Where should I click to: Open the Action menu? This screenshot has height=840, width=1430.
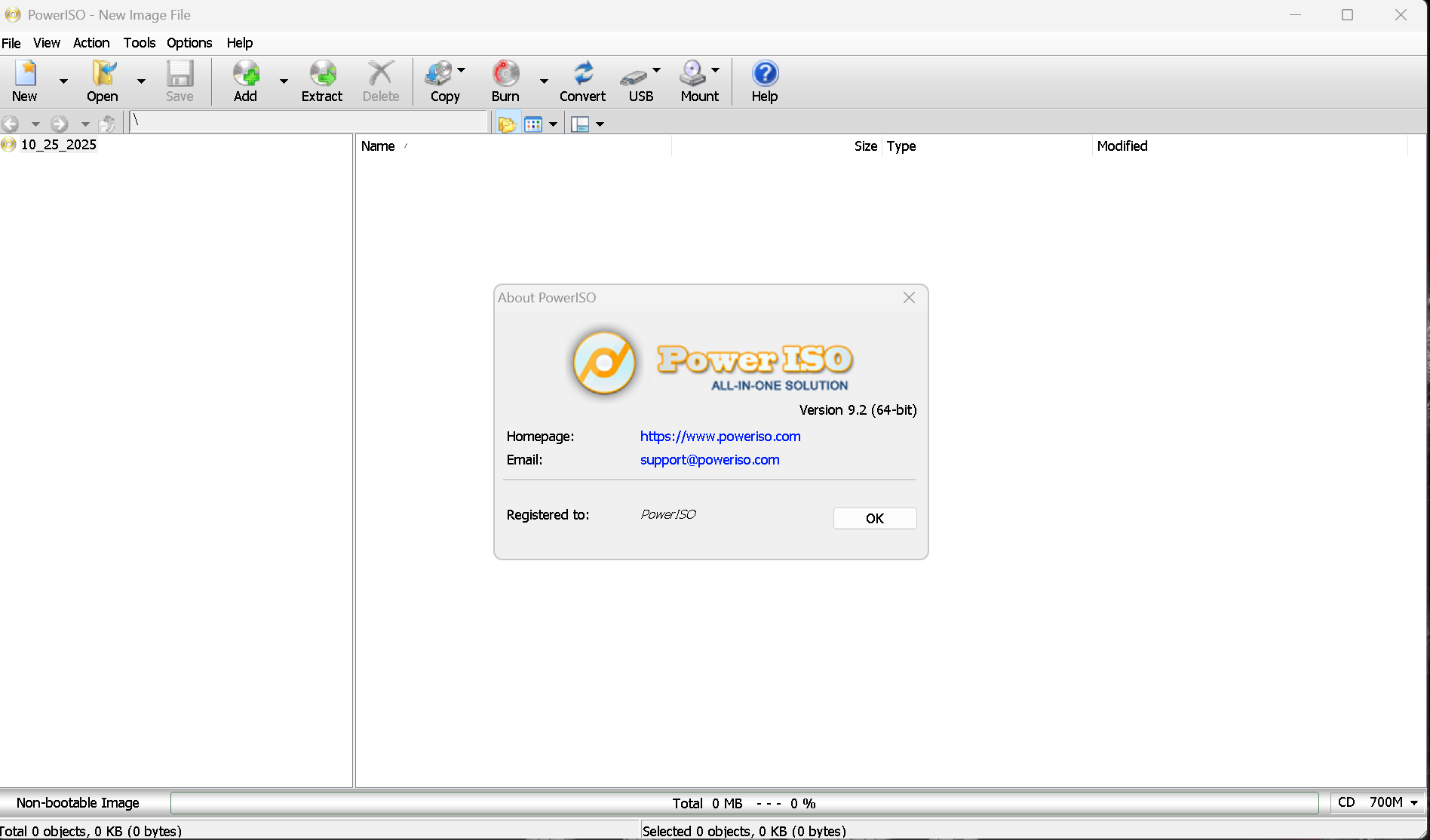pyautogui.click(x=91, y=43)
